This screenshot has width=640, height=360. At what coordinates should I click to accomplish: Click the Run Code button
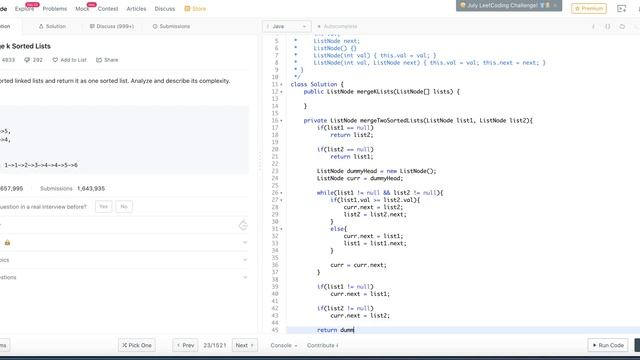click(608, 345)
